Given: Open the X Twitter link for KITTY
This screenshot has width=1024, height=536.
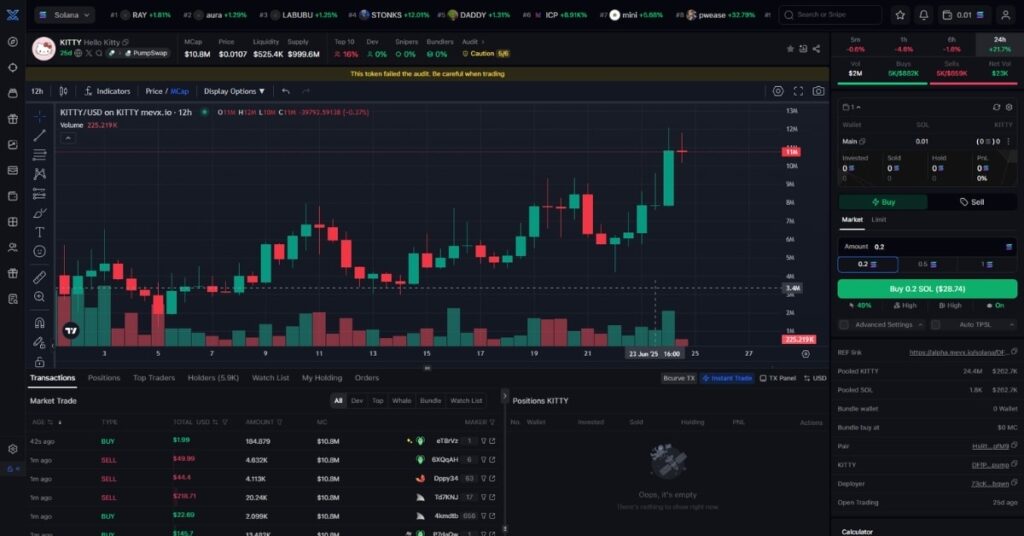Looking at the screenshot, I should coord(89,54).
